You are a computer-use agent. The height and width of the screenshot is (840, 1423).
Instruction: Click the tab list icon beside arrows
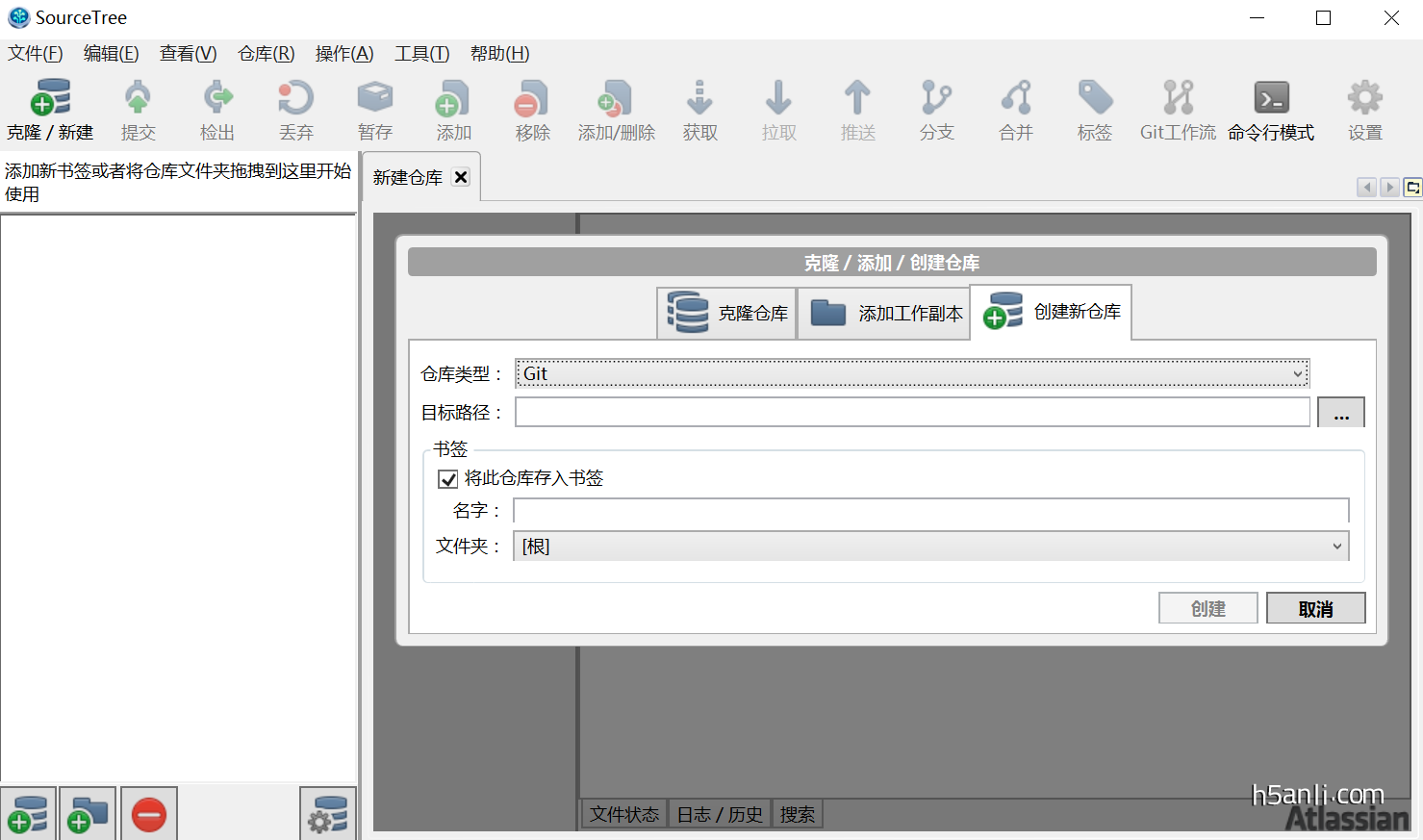[x=1412, y=188]
